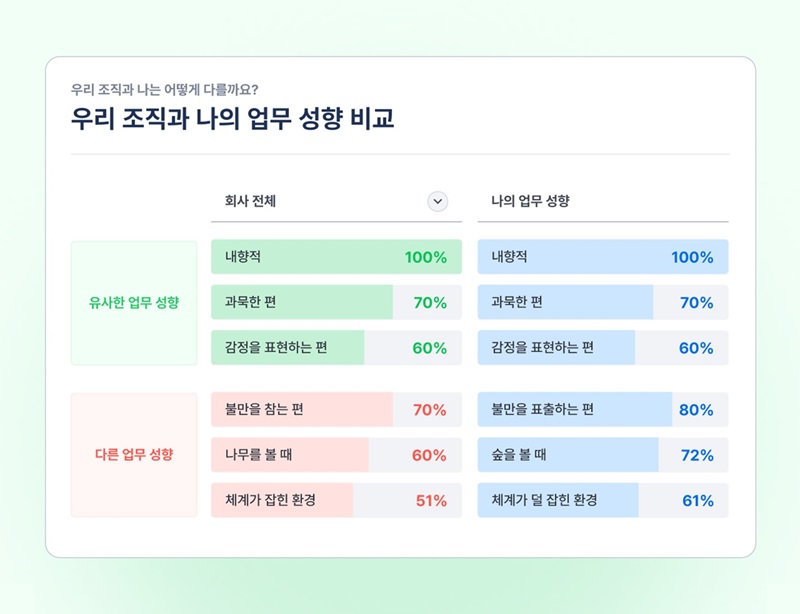This screenshot has height=614, width=800.
Task: Select the green 과묵한 편 70% bar
Action: (336, 303)
